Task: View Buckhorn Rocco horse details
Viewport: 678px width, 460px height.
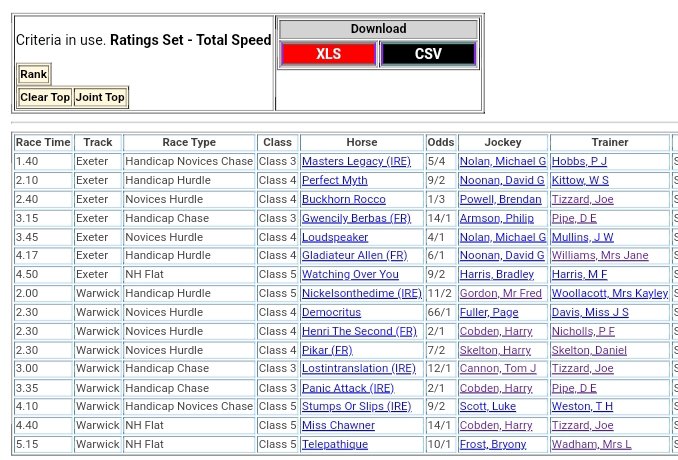Action: coord(343,199)
